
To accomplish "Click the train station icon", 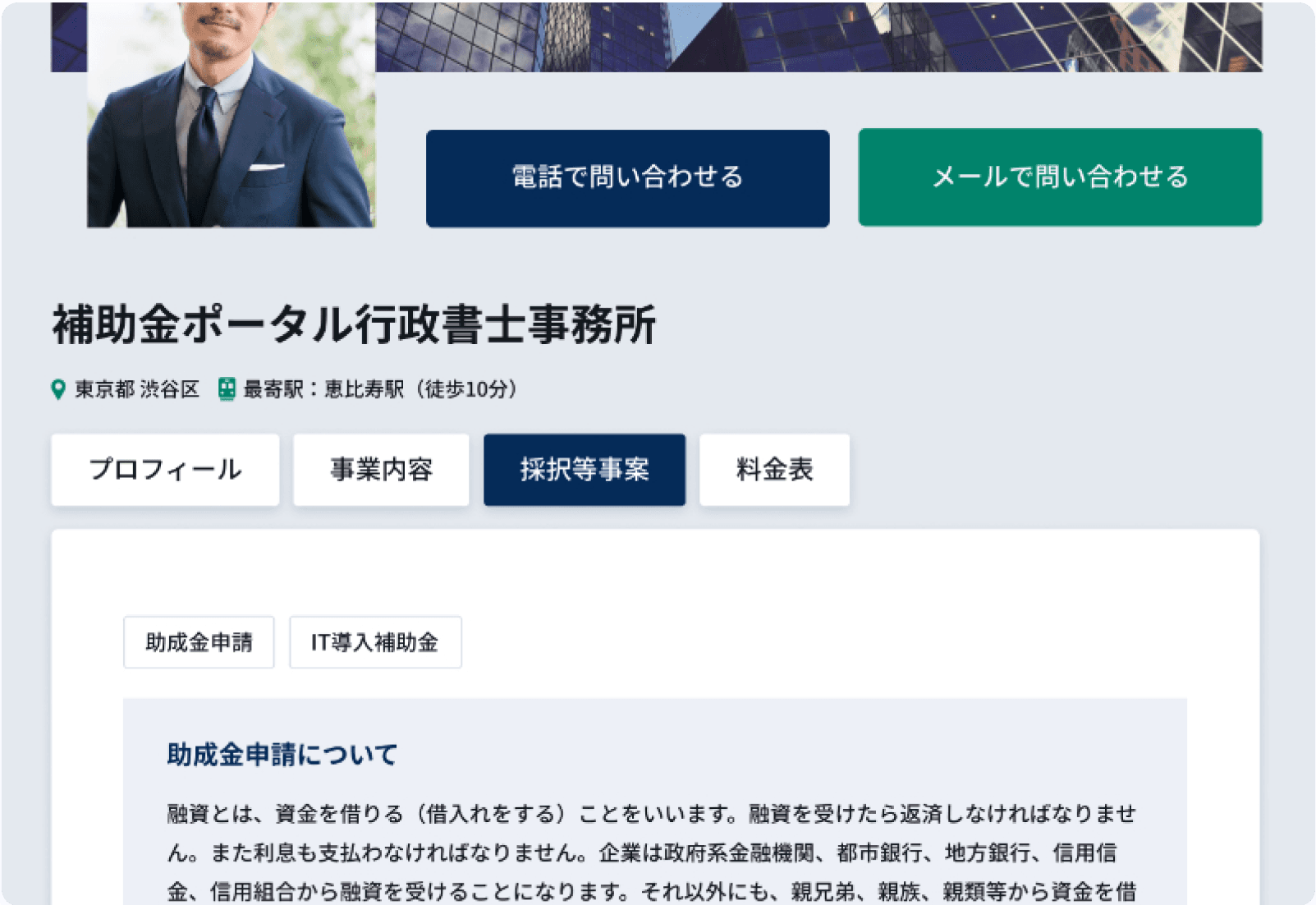I will coord(227,389).
